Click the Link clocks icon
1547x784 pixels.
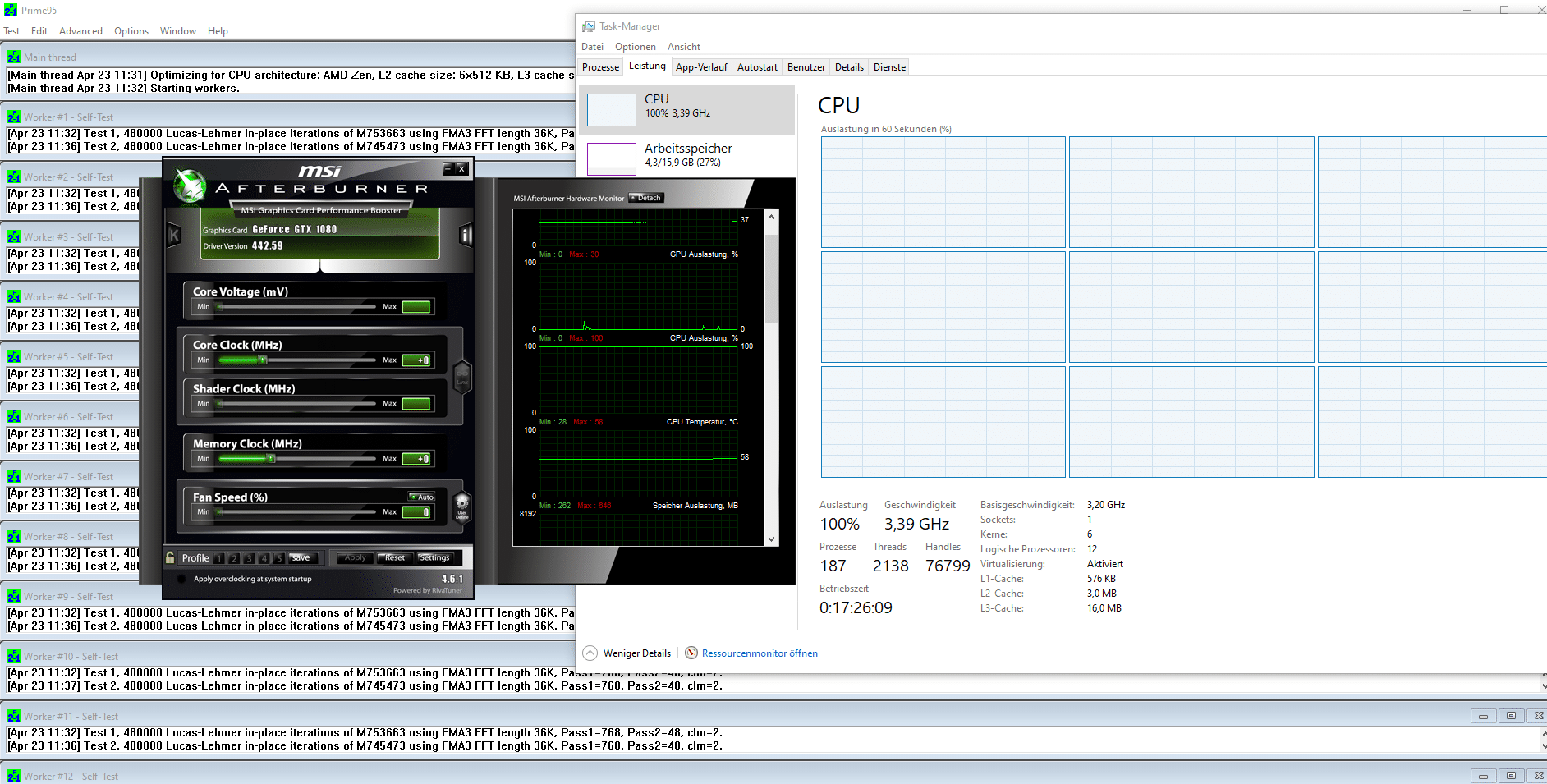[x=462, y=376]
